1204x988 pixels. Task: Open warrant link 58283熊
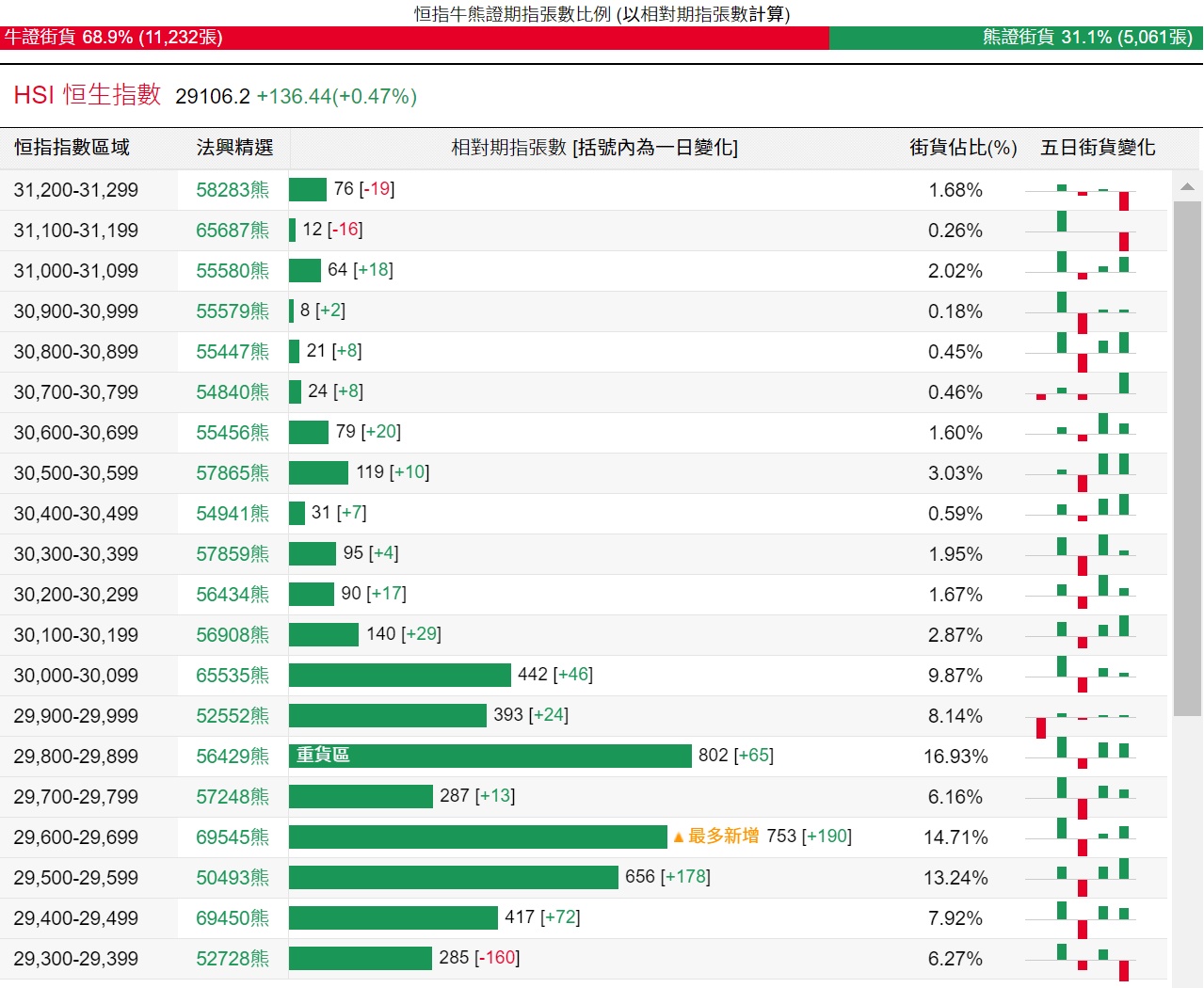233,190
